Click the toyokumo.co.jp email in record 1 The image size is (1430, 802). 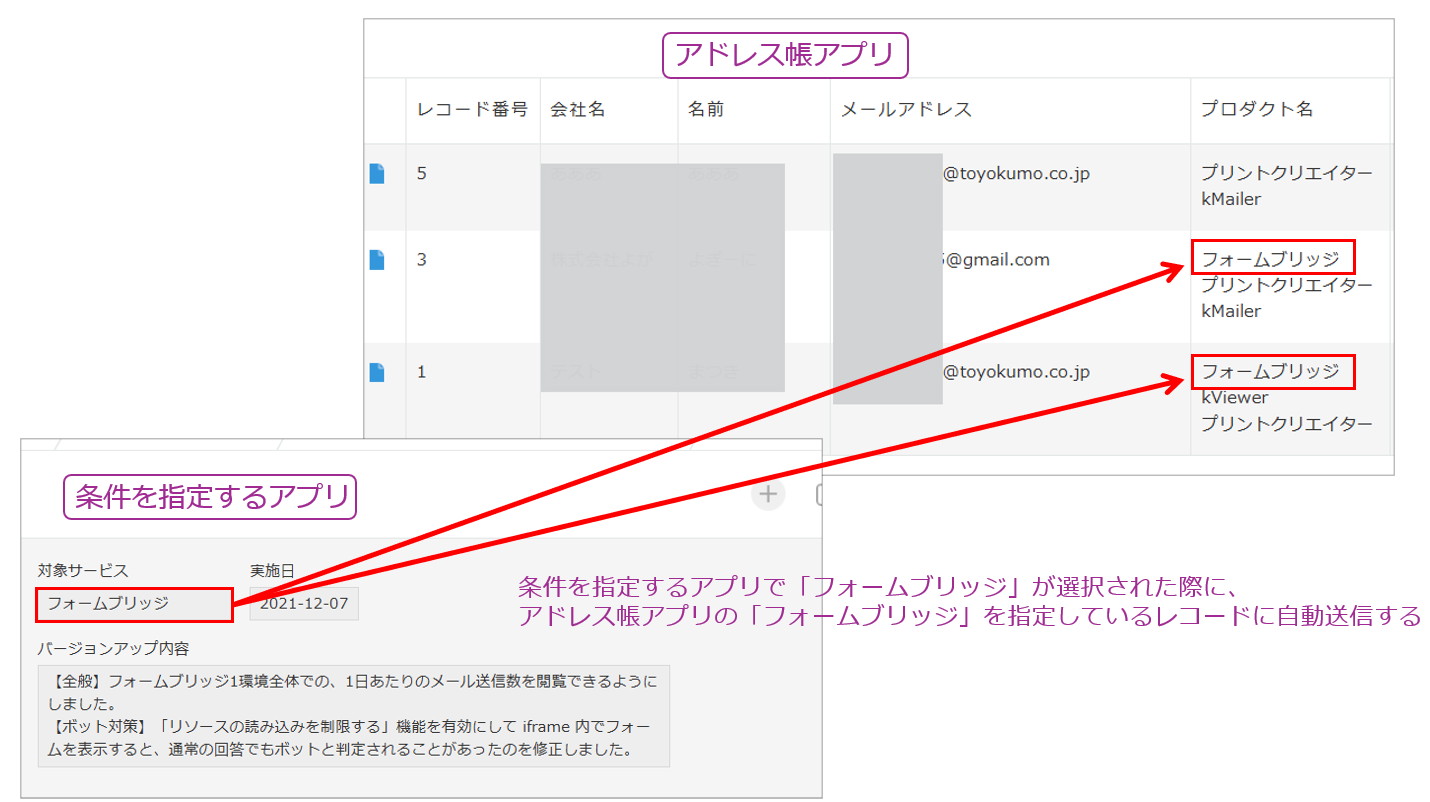click(x=1016, y=372)
